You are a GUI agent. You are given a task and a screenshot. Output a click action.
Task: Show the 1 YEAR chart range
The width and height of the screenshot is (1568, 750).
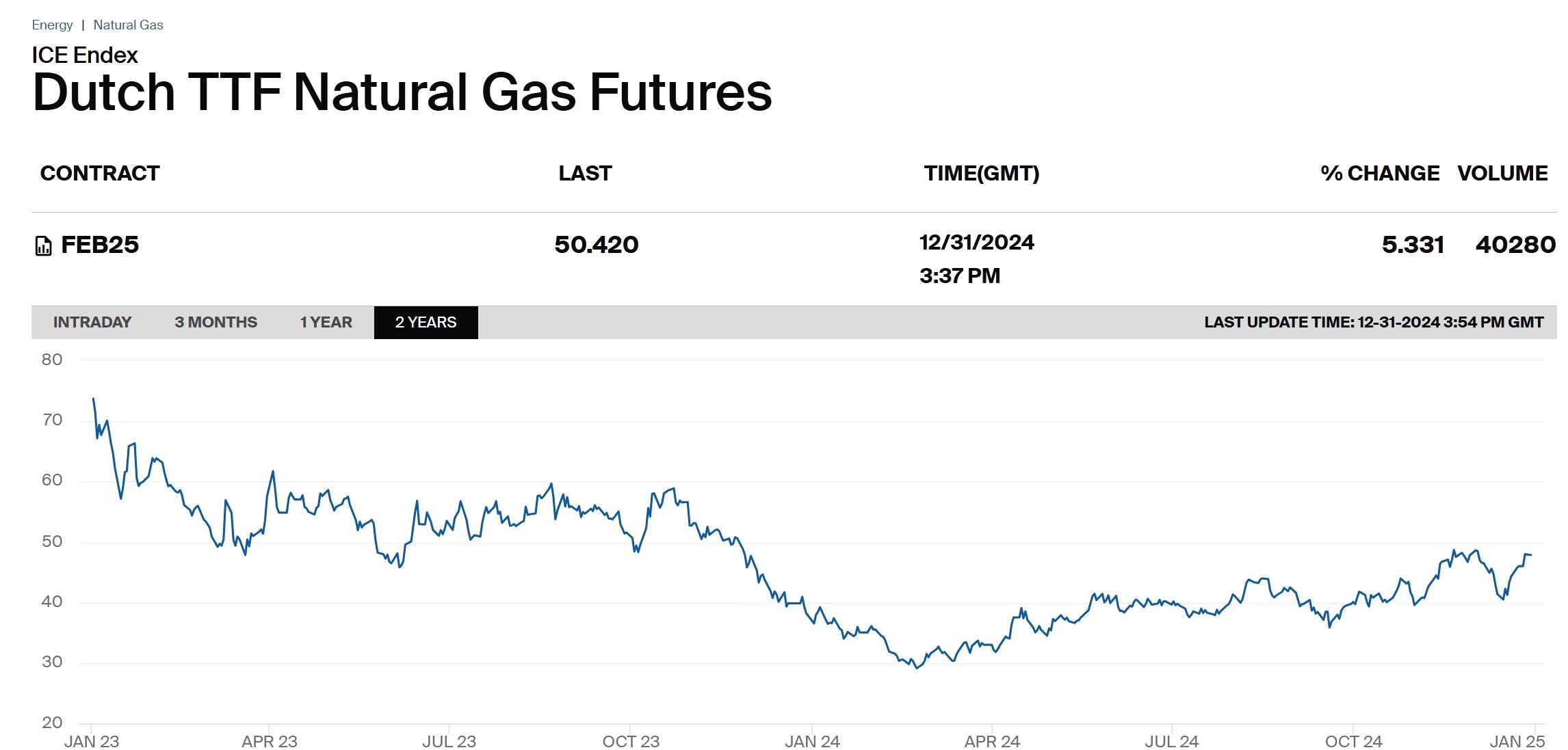coord(326,322)
